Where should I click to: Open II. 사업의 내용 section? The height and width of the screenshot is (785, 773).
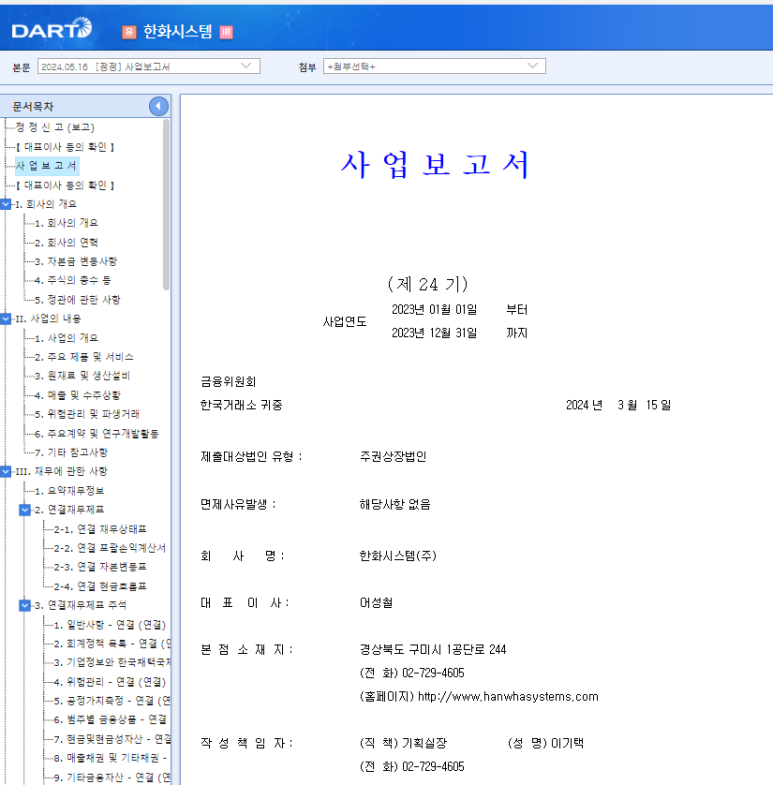click(x=48, y=318)
